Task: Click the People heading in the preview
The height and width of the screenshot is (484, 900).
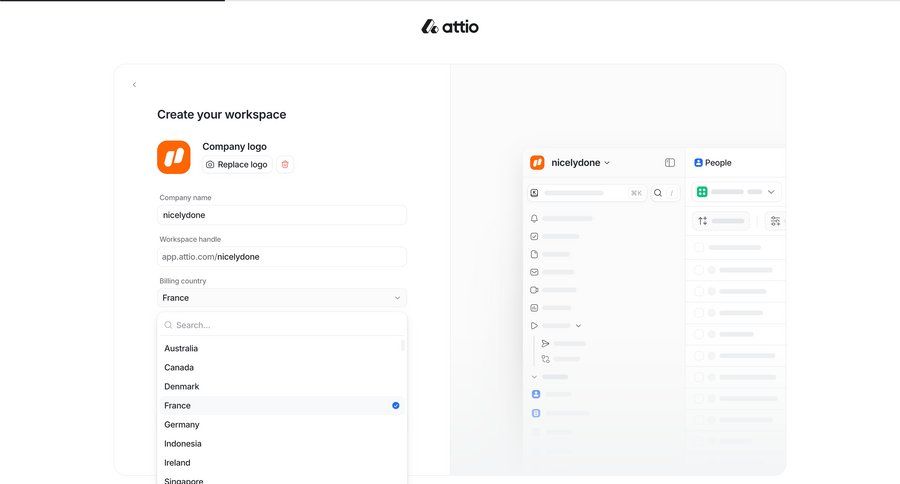Action: [x=712, y=162]
